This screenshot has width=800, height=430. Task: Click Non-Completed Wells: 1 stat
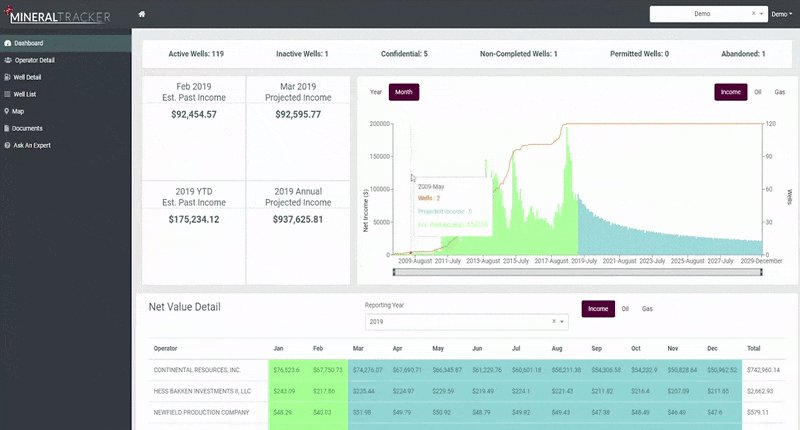[518, 54]
